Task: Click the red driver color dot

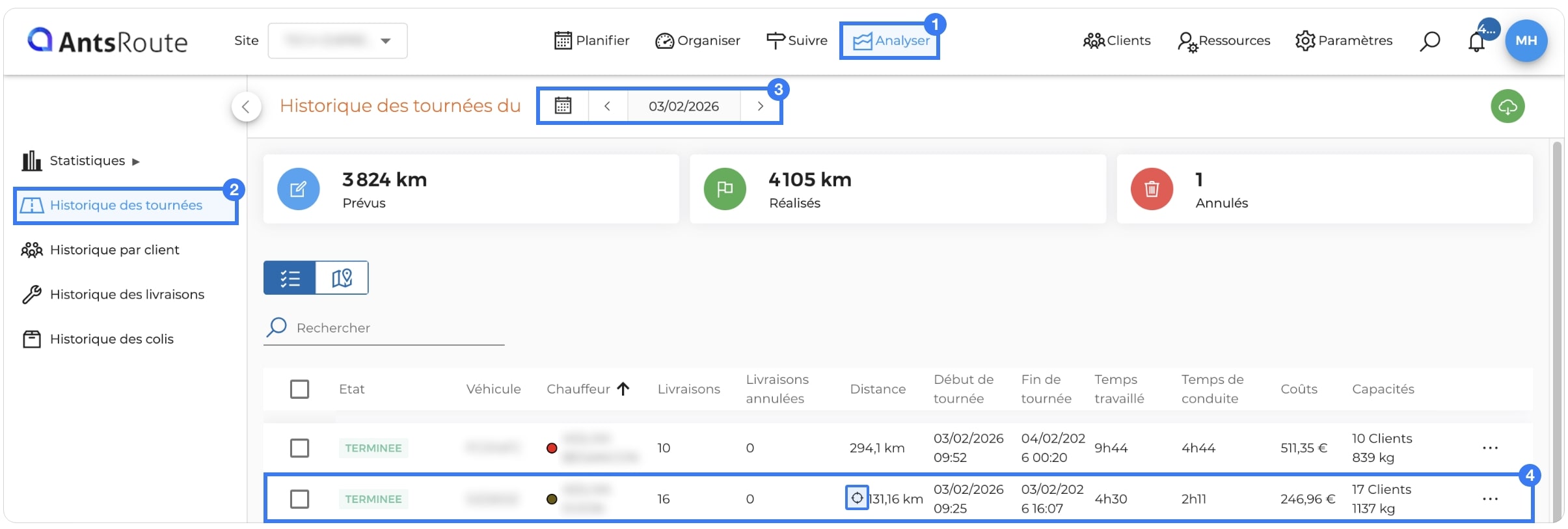Action: pyautogui.click(x=552, y=448)
